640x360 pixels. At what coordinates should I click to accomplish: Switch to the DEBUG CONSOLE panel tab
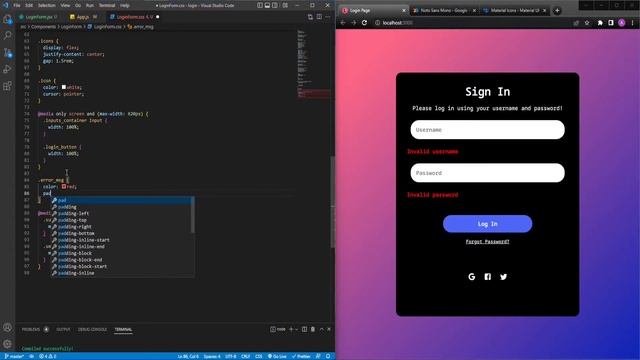pos(92,329)
